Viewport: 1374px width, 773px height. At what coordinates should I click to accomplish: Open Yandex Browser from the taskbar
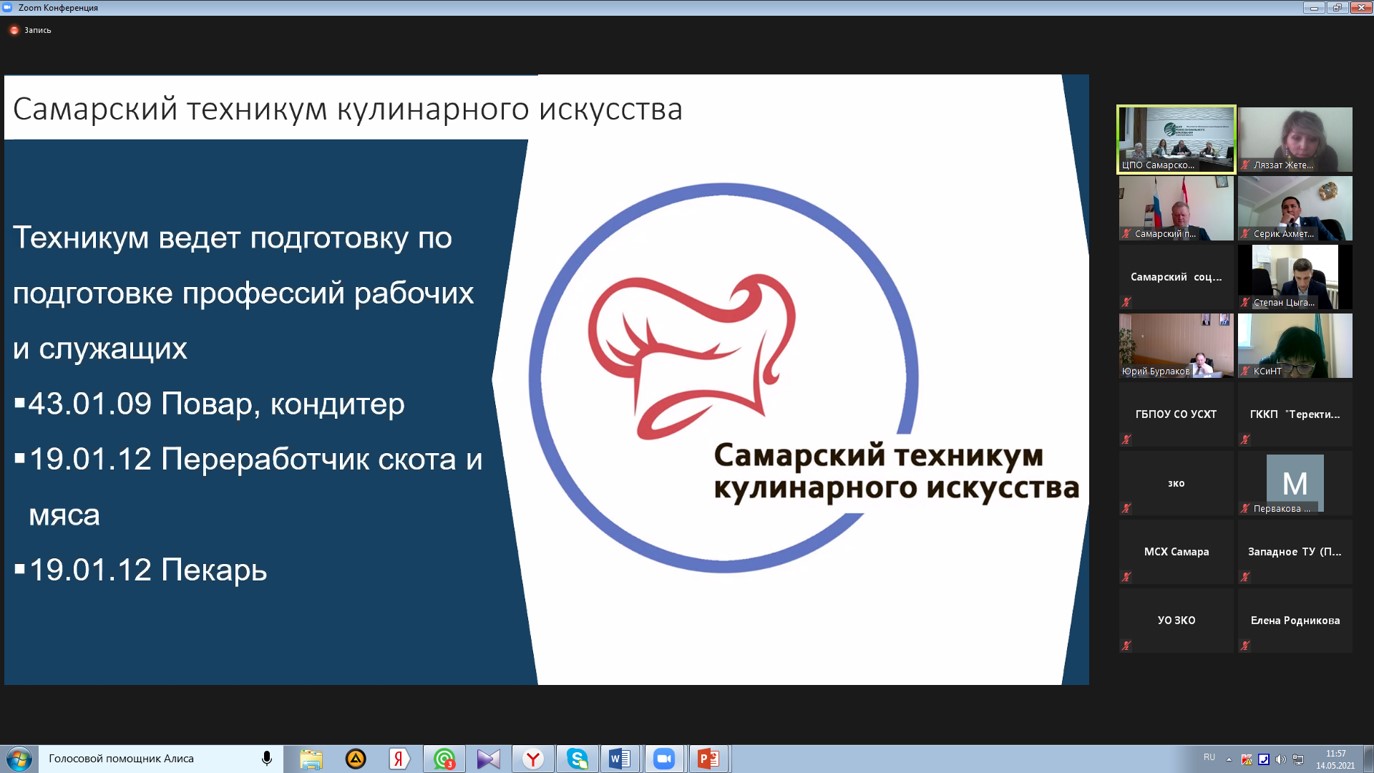[533, 759]
